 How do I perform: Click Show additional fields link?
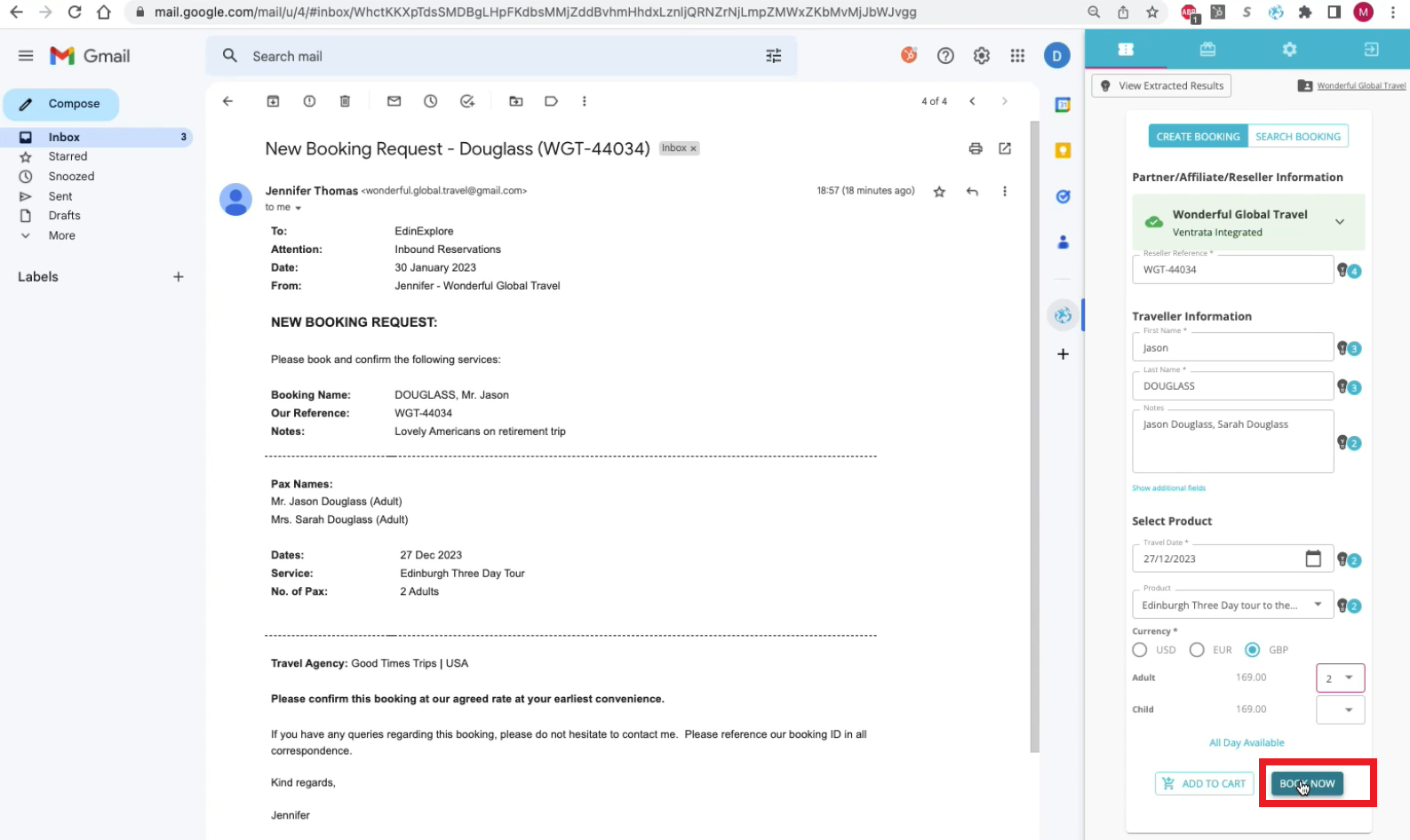click(x=1168, y=488)
